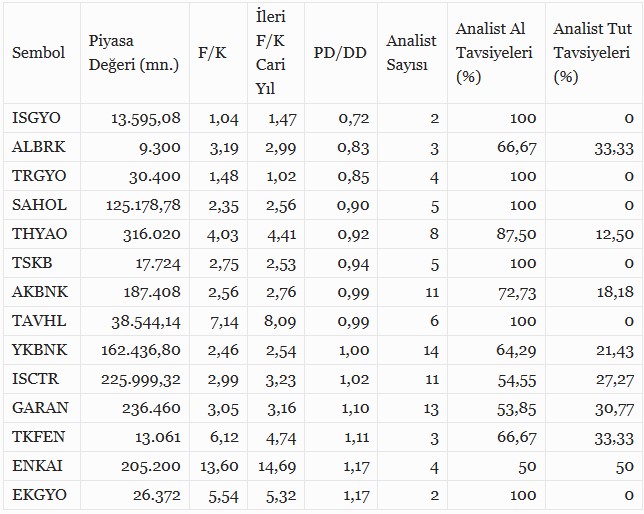Click the Analist Tut Tavsiyeleri (%) header
The width and height of the screenshot is (644, 514).
(591, 52)
